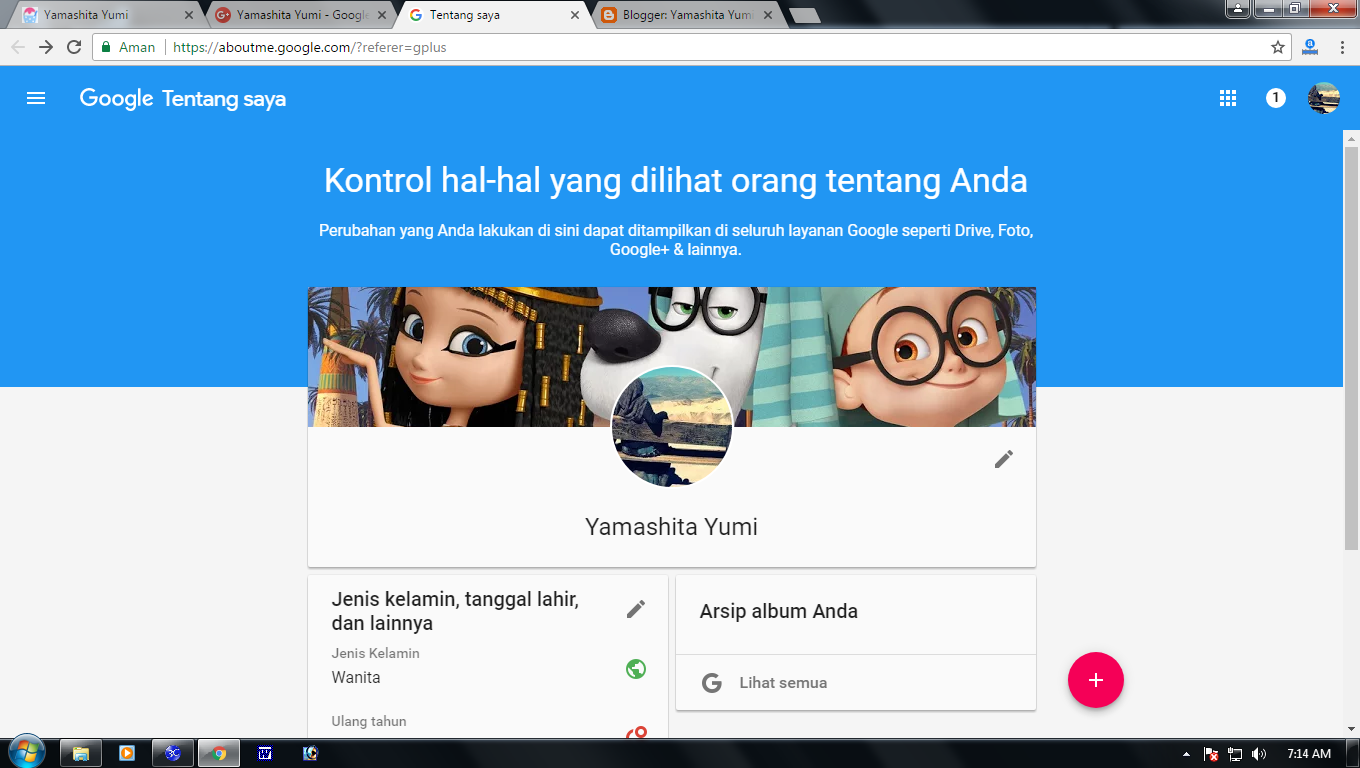The width and height of the screenshot is (1360, 768).
Task: Click the Google logo in the header
Action: pyautogui.click(x=116, y=98)
